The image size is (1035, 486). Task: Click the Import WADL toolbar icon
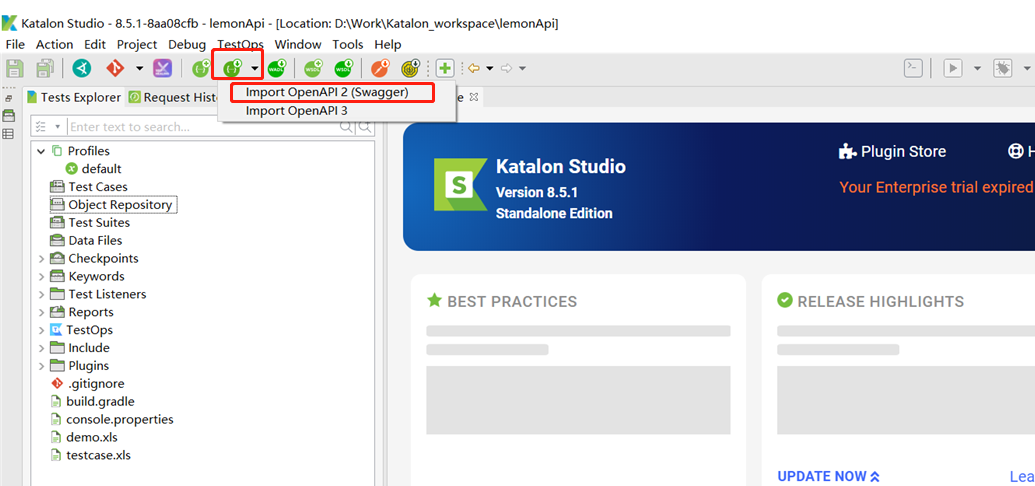click(277, 68)
